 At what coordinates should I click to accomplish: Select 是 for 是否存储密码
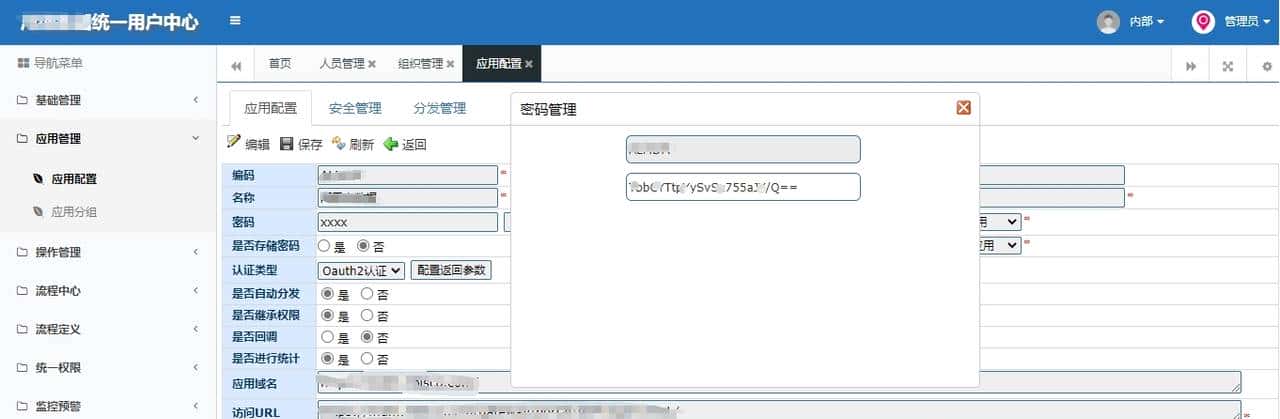pyautogui.click(x=324, y=245)
